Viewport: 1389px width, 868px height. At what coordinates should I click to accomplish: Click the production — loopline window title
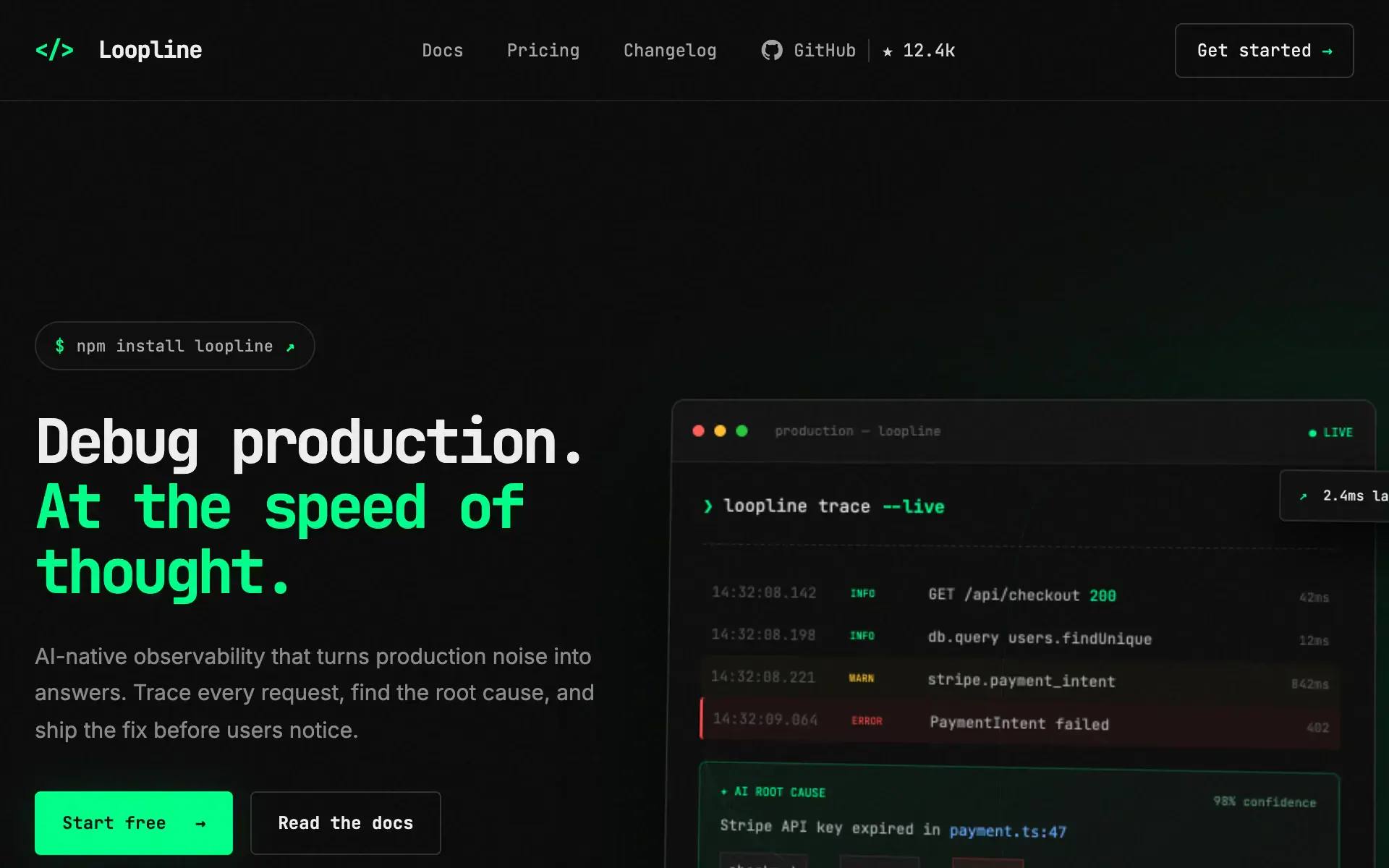(858, 431)
